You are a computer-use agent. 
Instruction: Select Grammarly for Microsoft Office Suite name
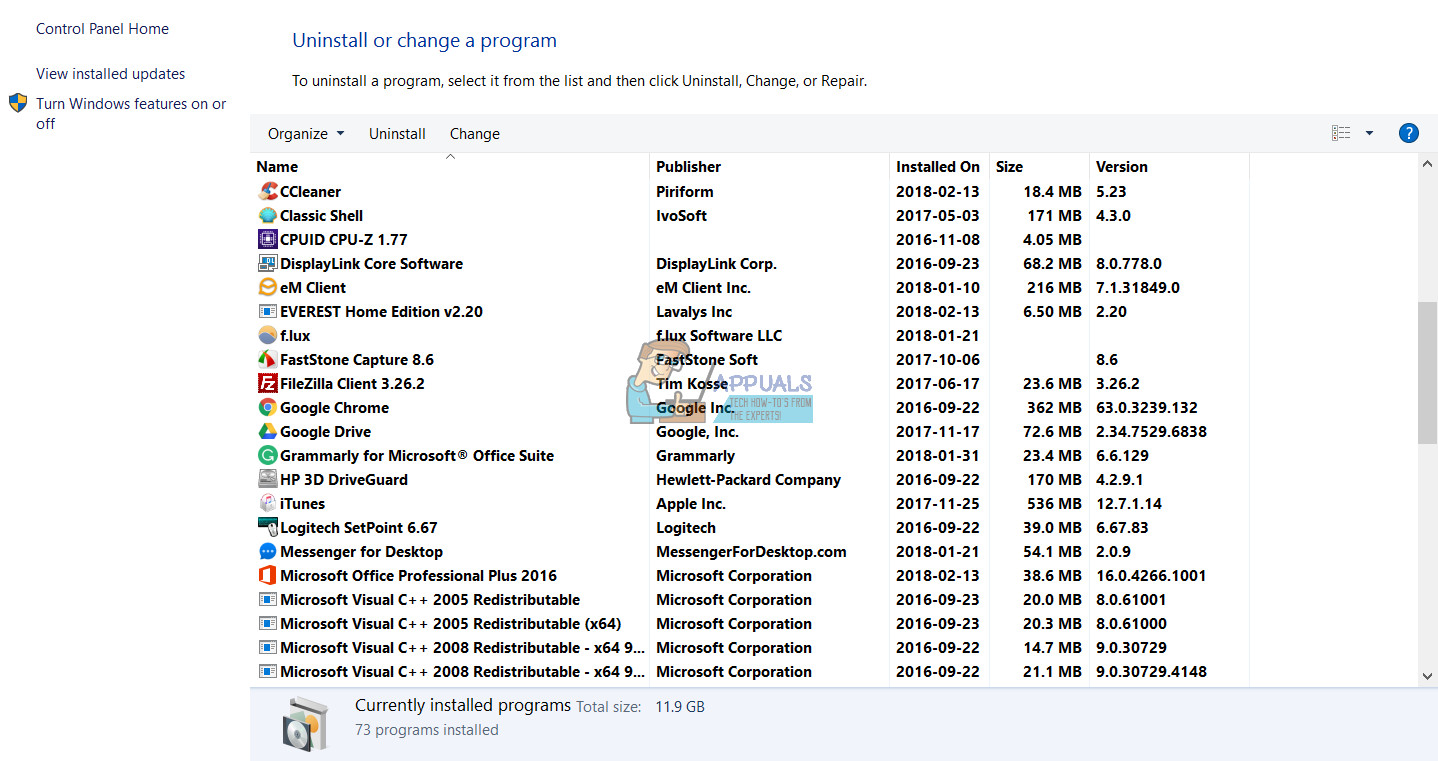click(417, 455)
